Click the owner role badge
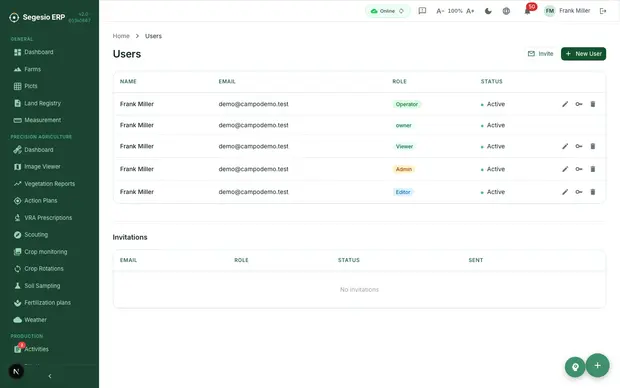The width and height of the screenshot is (620, 388). click(x=403, y=125)
